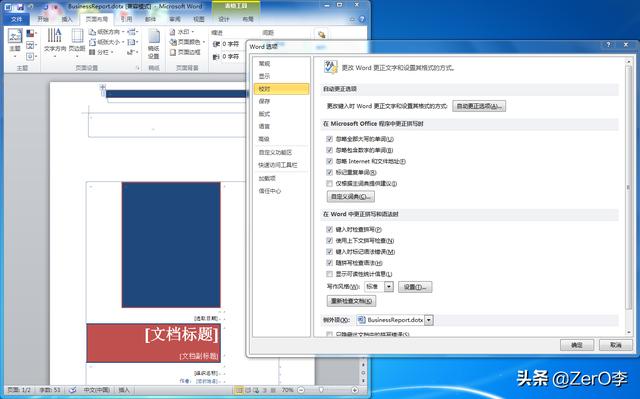The image size is (640, 399).
Task: Toggle 忽略全部大写的单词 checkbox
Action: click(329, 139)
